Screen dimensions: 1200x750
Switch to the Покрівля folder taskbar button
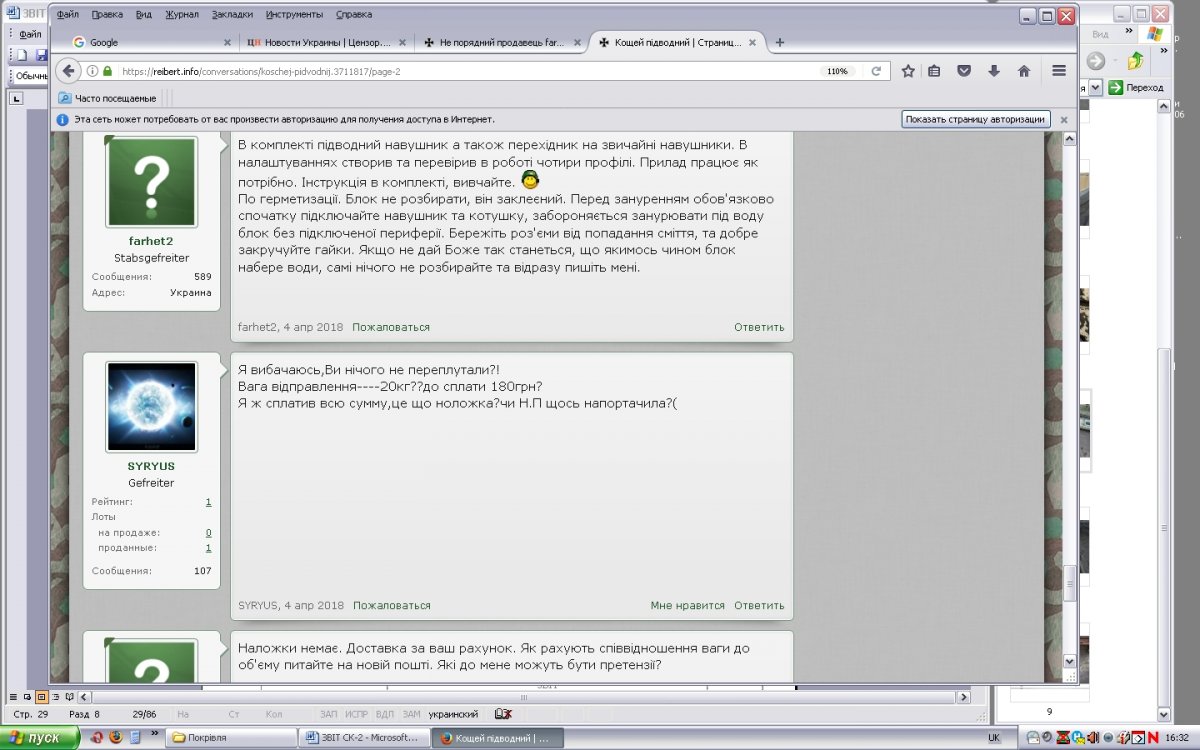(x=232, y=738)
